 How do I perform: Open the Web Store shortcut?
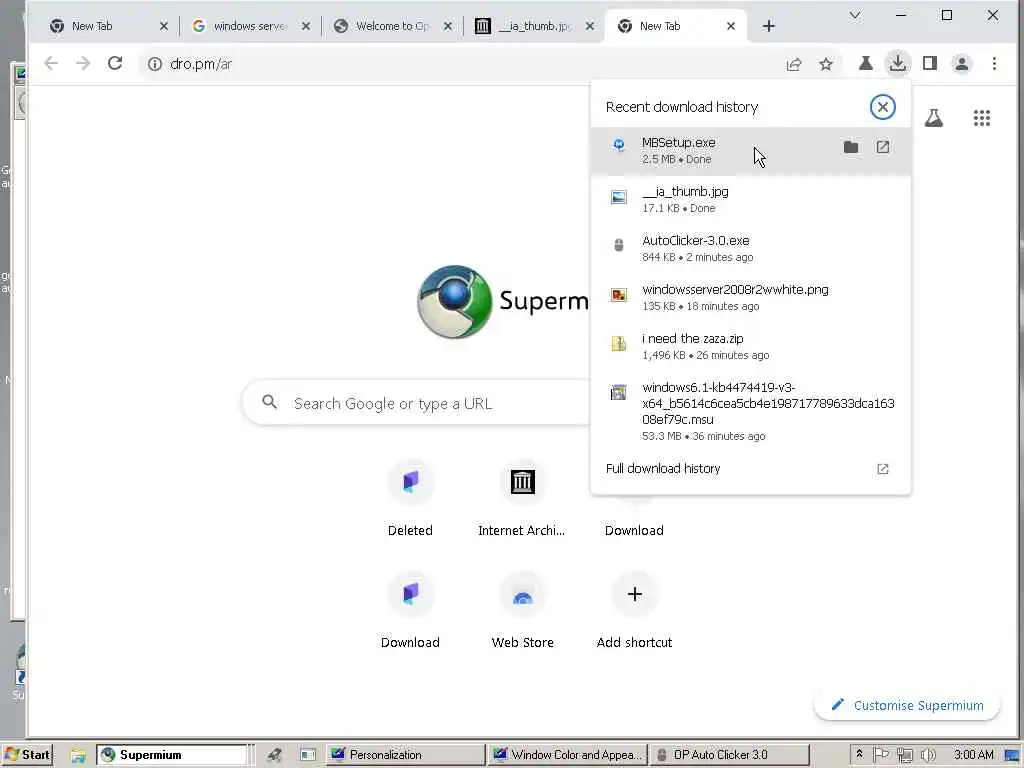[522, 613]
